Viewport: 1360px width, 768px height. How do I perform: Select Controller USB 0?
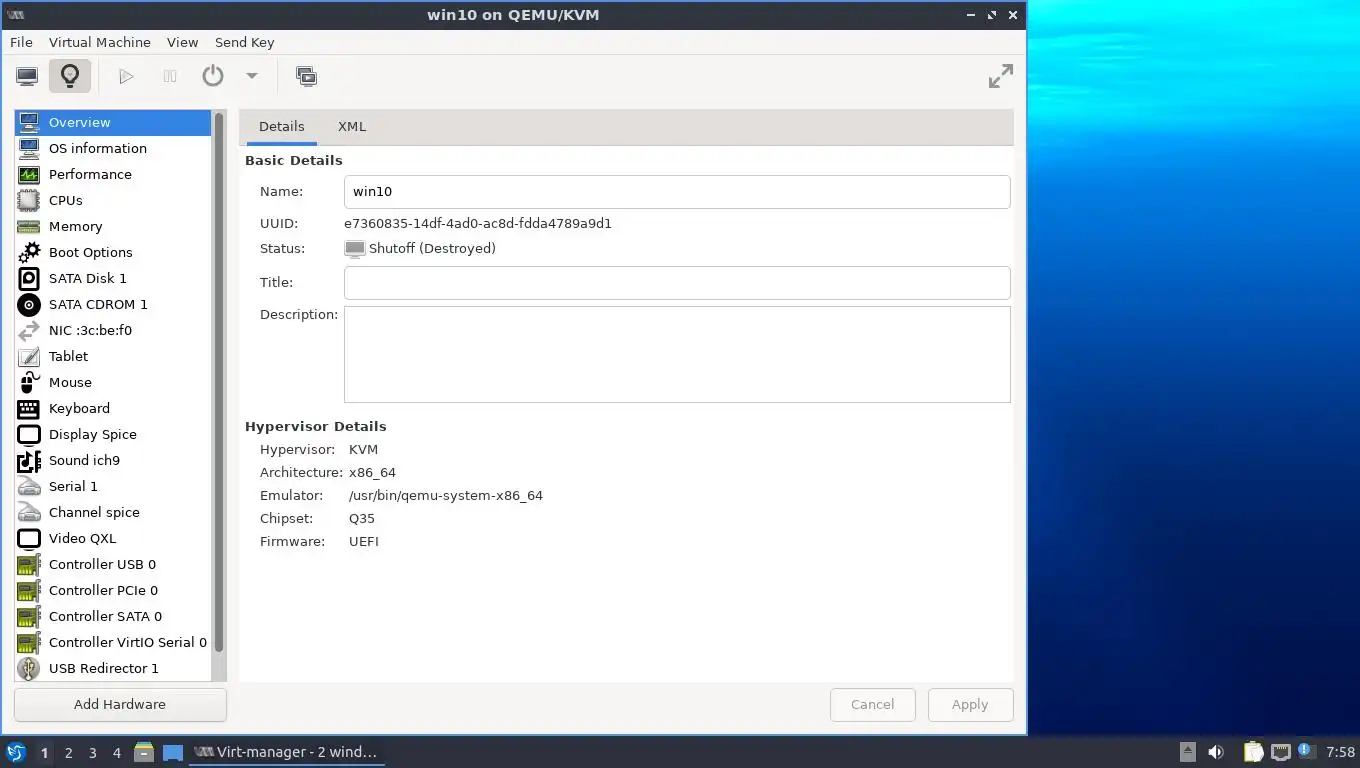[113, 564]
